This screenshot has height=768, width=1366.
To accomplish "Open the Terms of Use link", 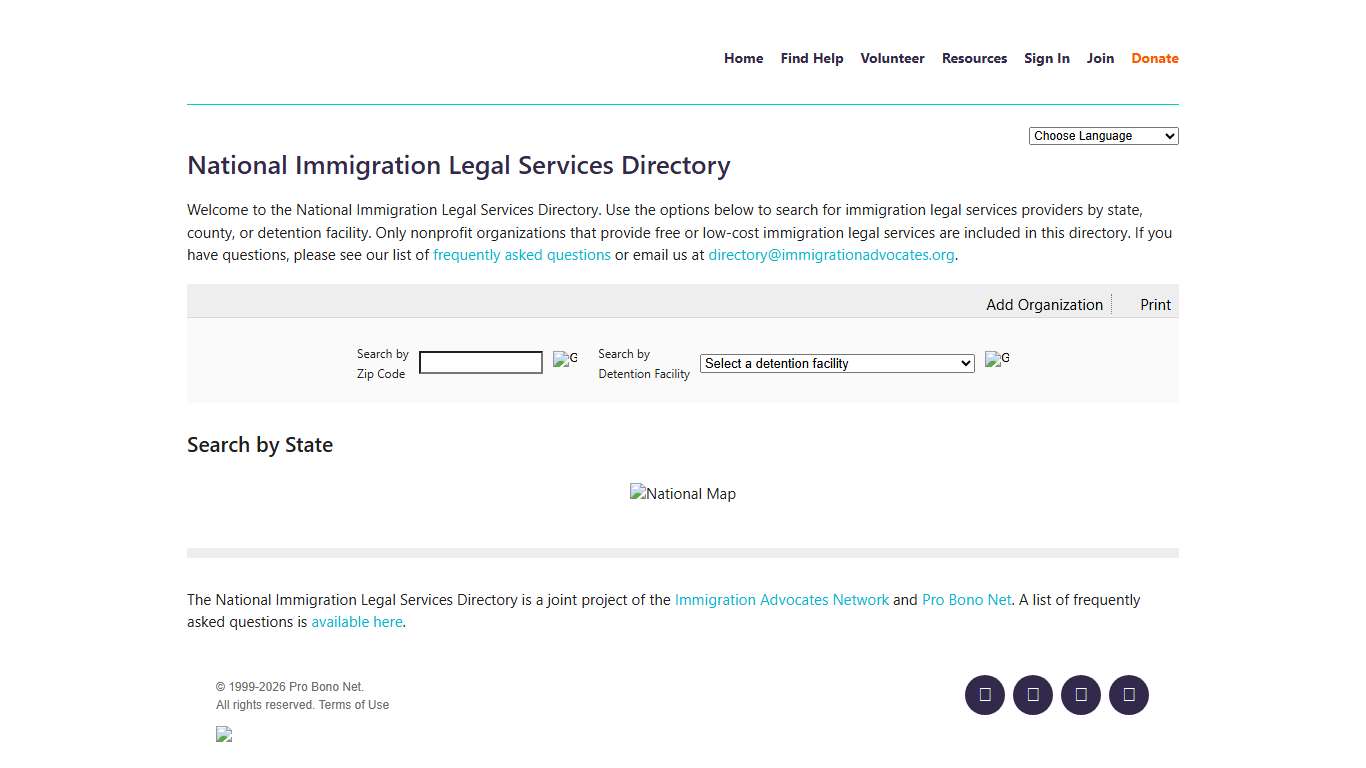I will pyautogui.click(x=354, y=704).
